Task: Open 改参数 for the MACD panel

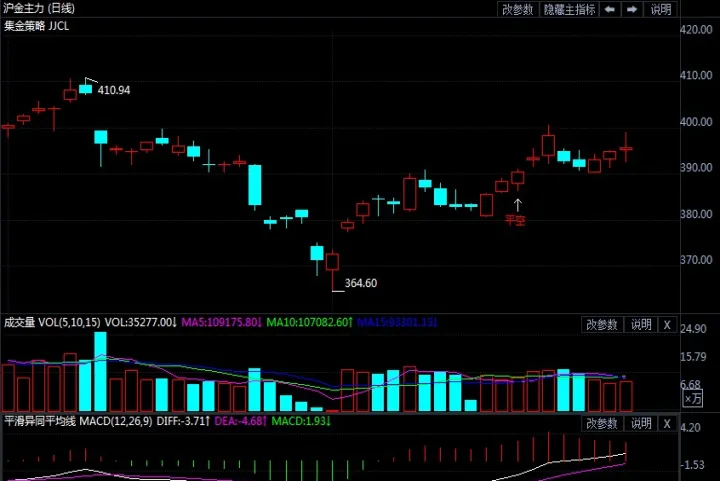Action: click(x=602, y=422)
